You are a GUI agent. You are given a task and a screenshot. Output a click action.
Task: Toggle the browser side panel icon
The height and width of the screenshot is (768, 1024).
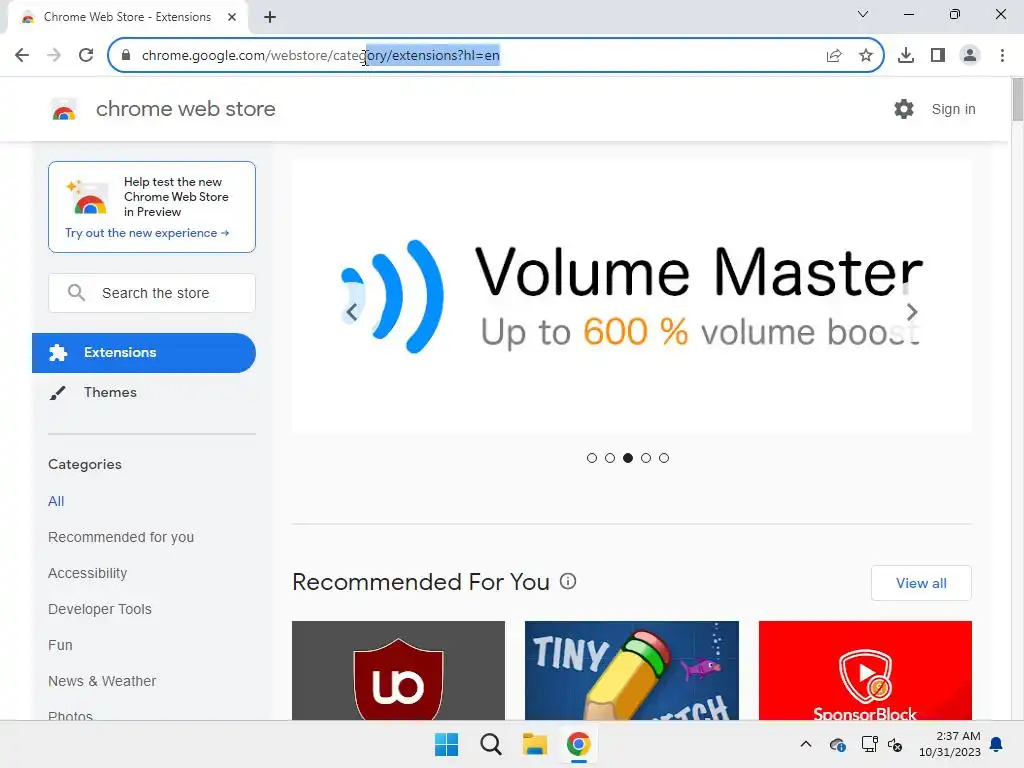938,56
